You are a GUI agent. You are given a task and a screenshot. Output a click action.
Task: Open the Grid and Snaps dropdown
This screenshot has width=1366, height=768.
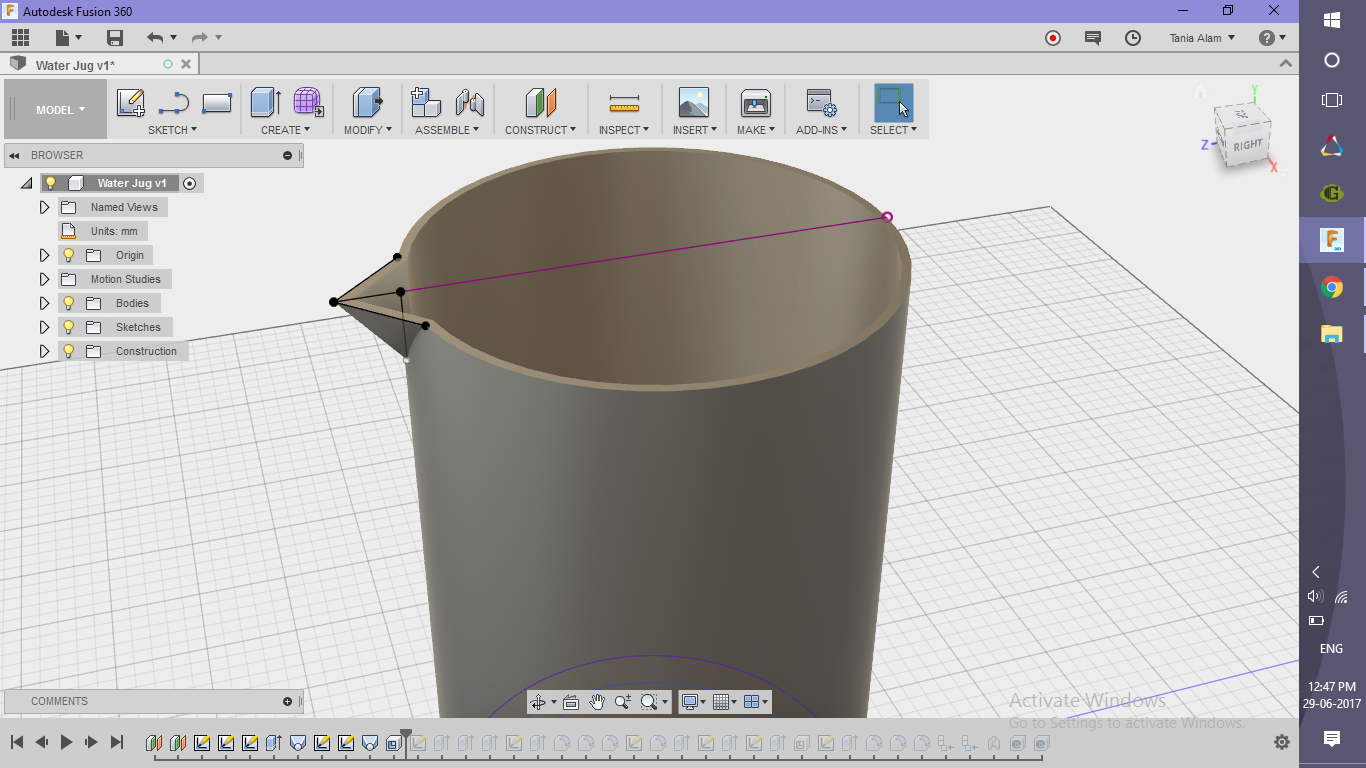point(724,702)
